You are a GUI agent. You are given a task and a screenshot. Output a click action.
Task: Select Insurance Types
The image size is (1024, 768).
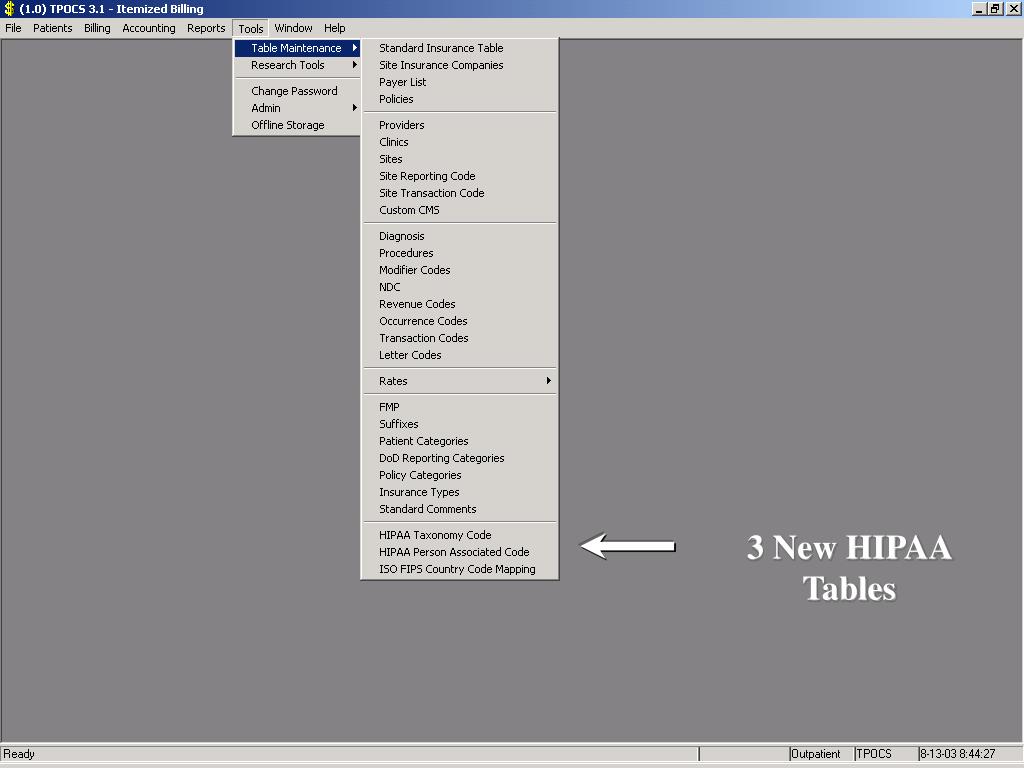click(460, 492)
